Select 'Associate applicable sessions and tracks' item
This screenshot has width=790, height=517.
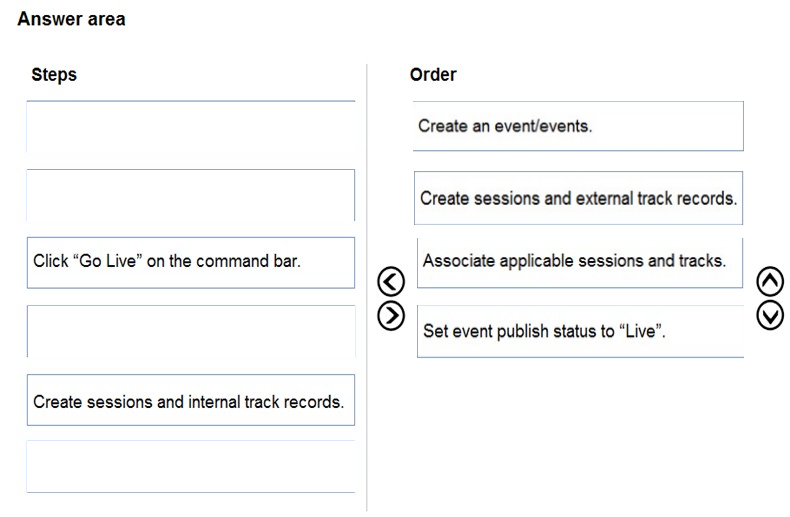point(580,263)
